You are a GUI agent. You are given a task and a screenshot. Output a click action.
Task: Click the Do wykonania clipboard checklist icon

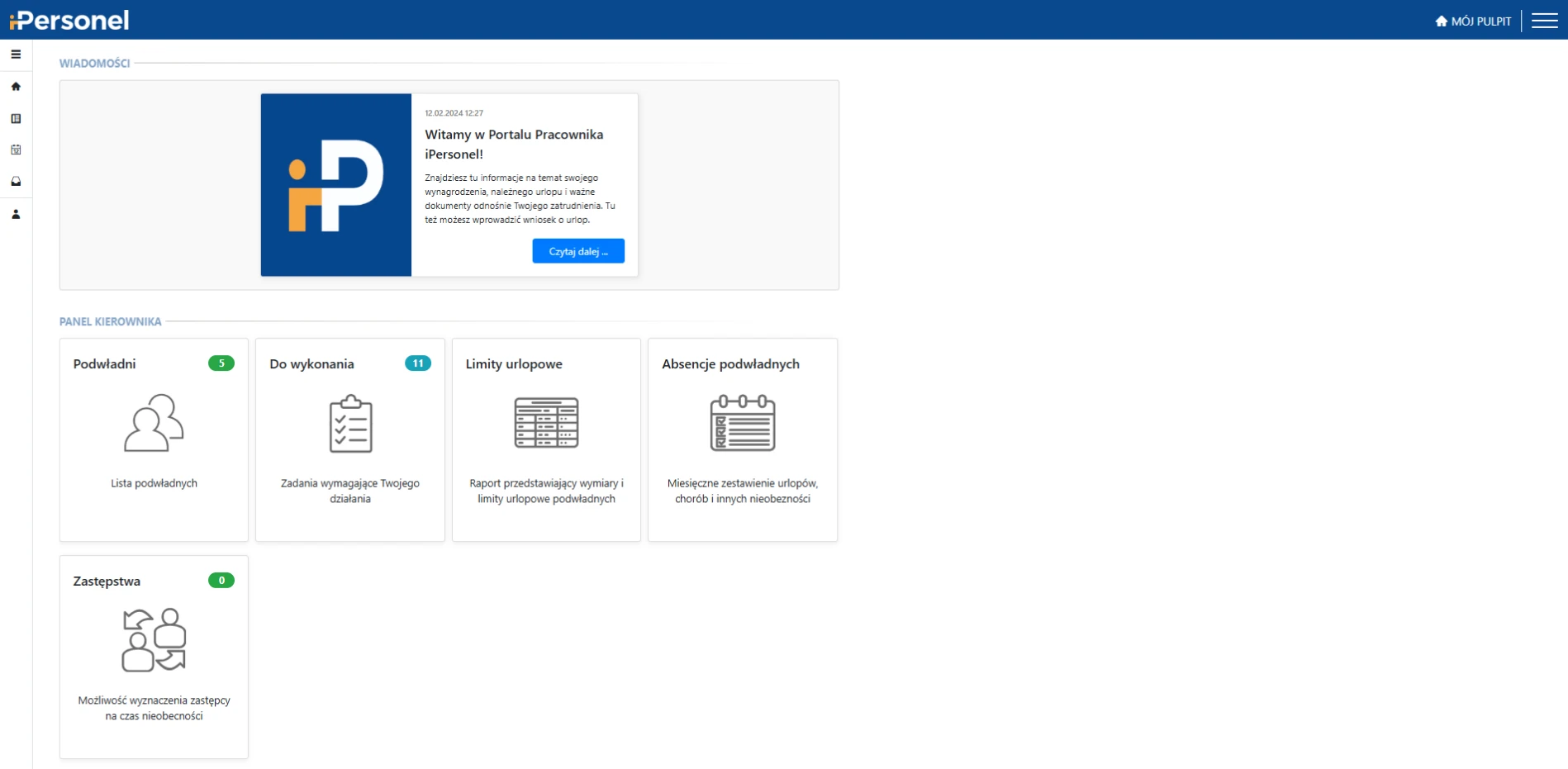(x=350, y=424)
